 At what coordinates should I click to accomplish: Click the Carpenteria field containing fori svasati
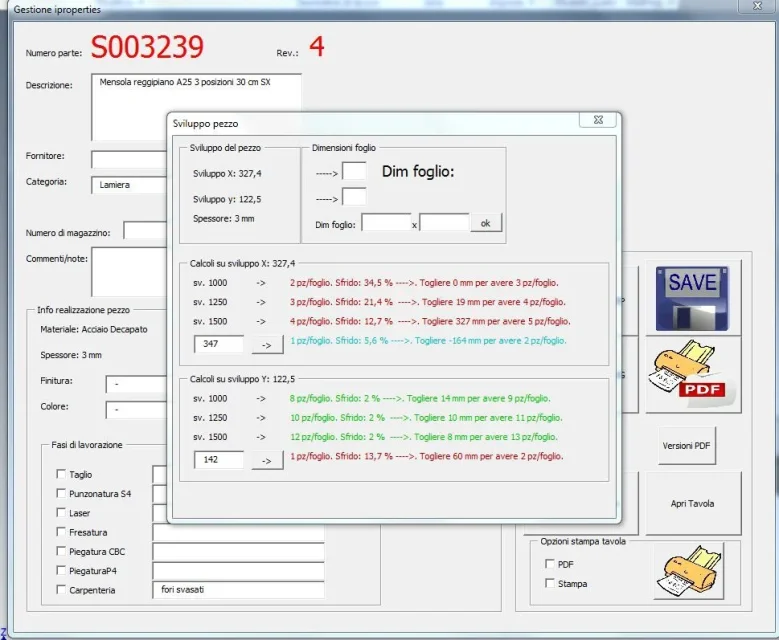(238, 590)
